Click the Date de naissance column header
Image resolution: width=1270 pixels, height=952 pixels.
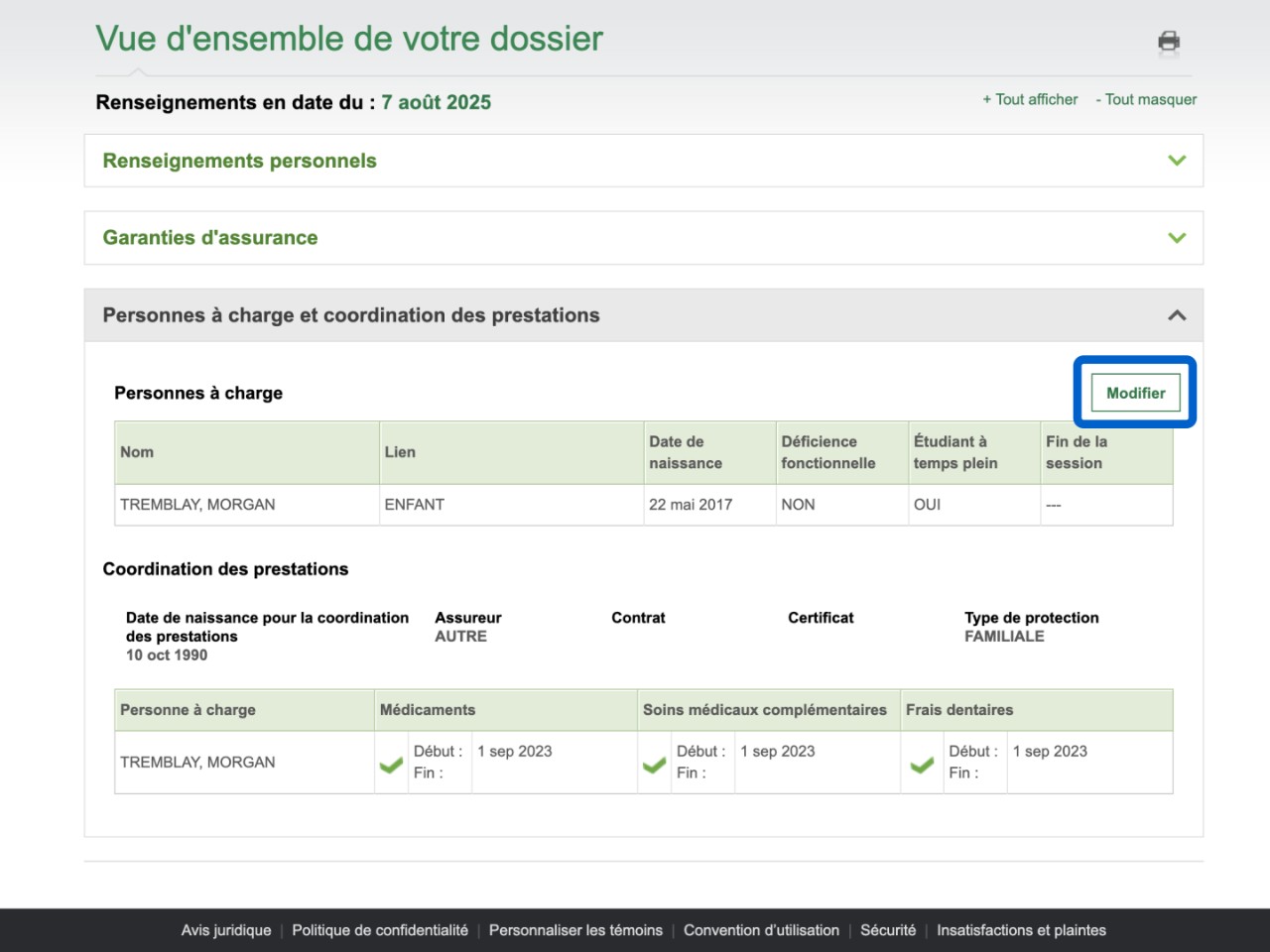686,452
